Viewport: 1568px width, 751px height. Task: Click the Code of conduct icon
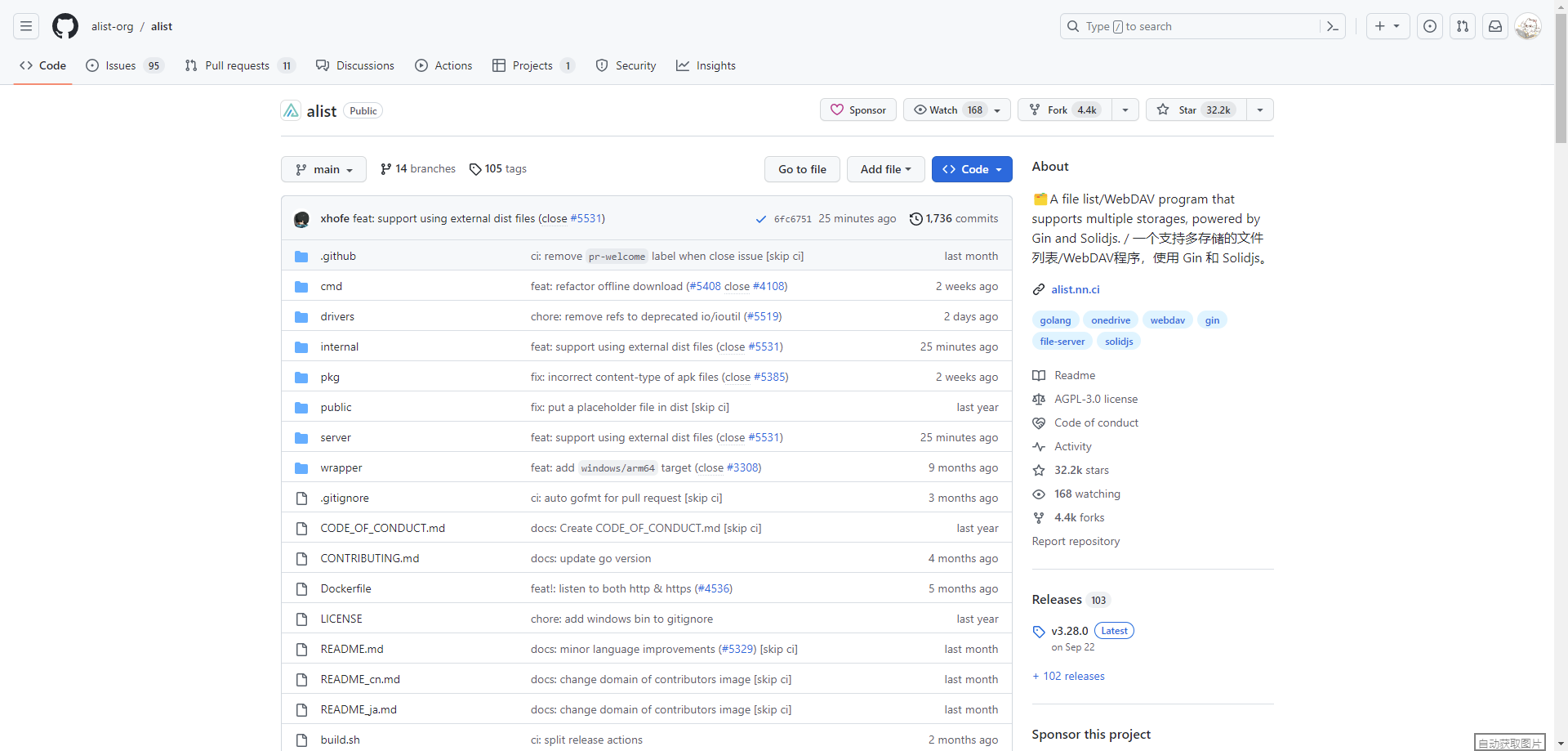click(x=1039, y=422)
